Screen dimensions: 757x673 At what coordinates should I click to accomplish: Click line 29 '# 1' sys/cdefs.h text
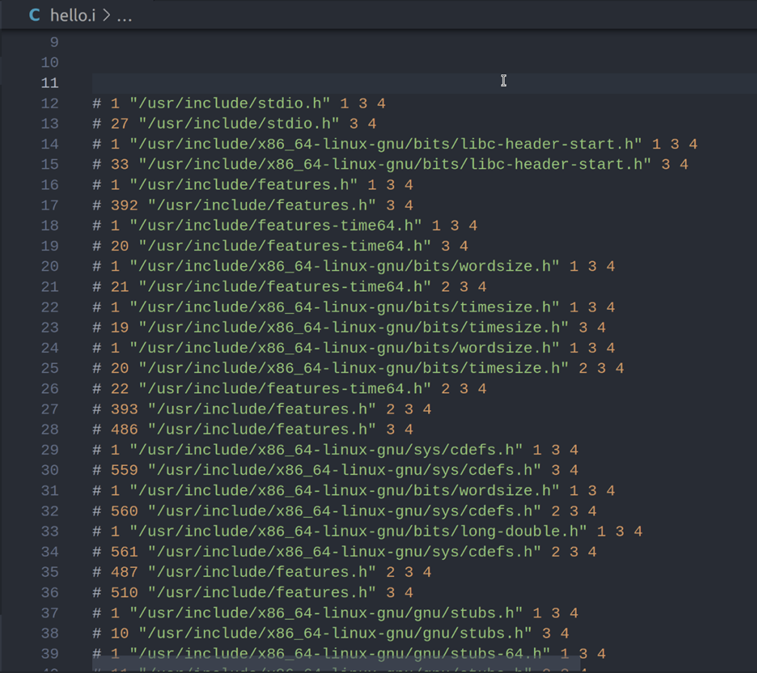pyautogui.click(x=336, y=449)
